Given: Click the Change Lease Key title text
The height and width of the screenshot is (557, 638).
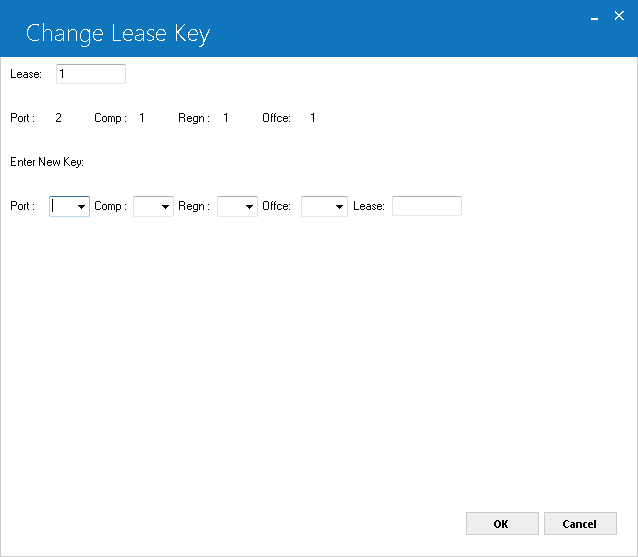Looking at the screenshot, I should (x=118, y=34).
